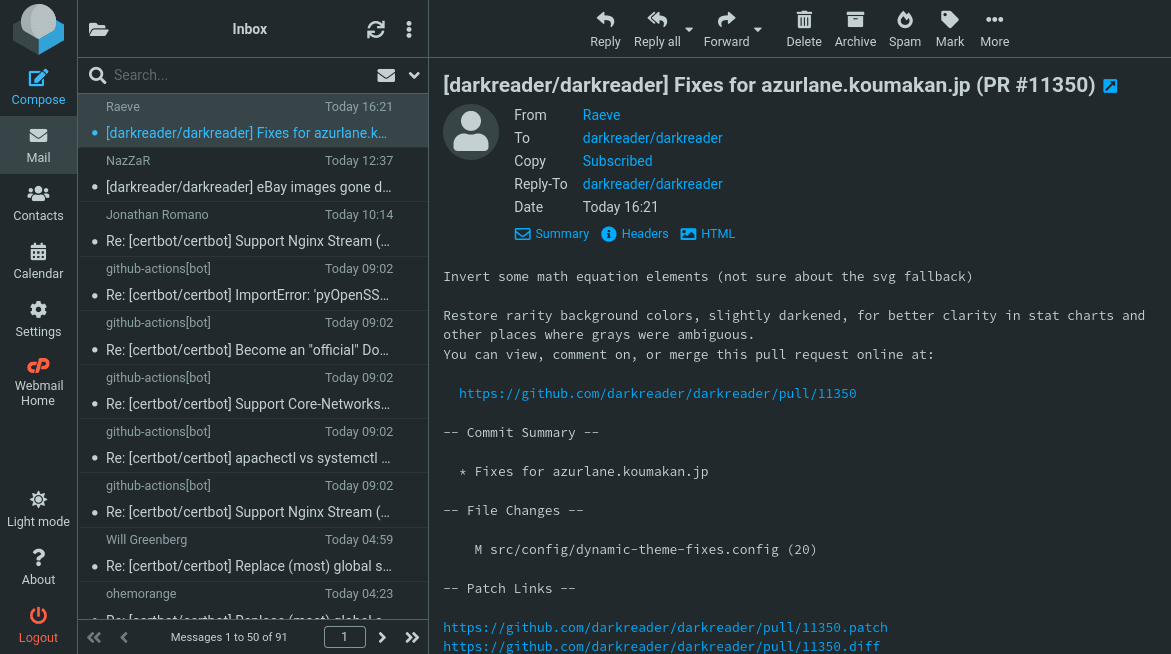Open the Calendar
This screenshot has width=1171, height=654.
tap(38, 263)
